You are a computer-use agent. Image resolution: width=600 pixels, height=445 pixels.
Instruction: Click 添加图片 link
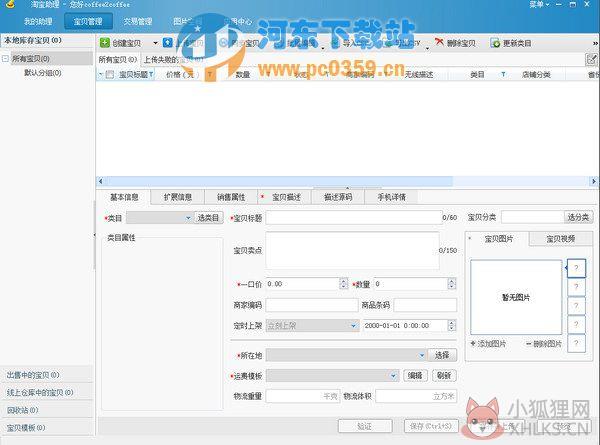coord(488,344)
